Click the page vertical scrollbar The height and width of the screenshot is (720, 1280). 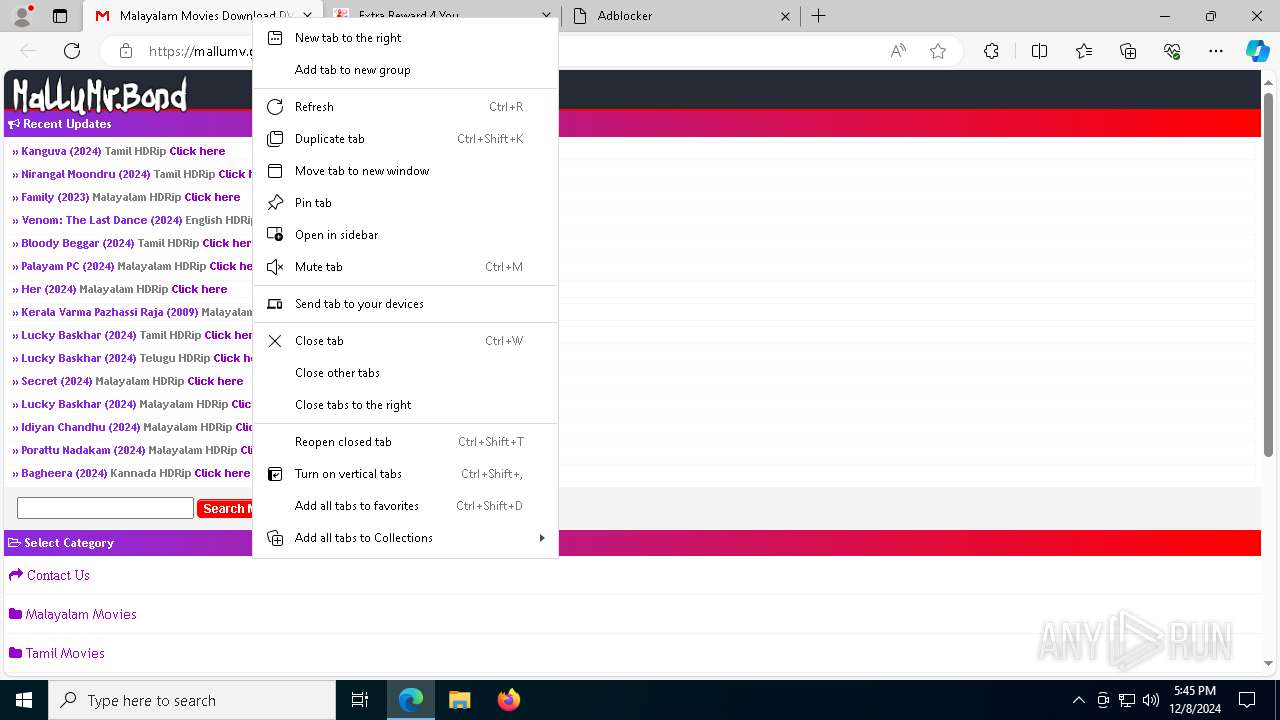(x=1269, y=274)
